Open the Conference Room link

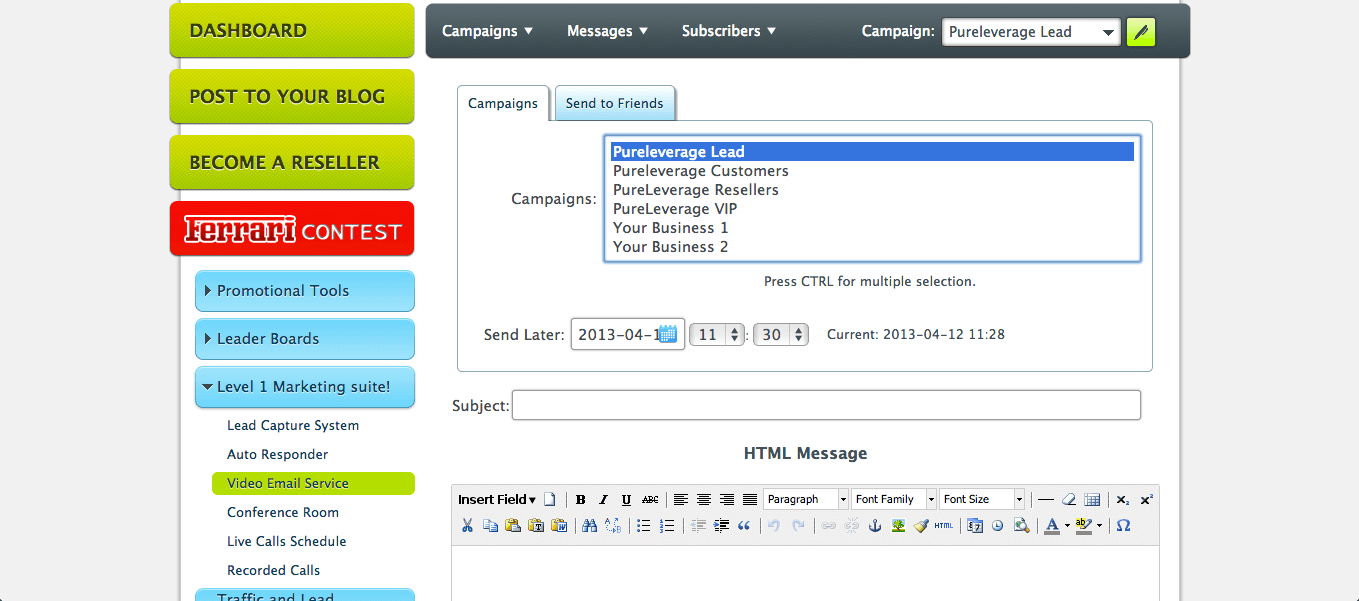[283, 512]
